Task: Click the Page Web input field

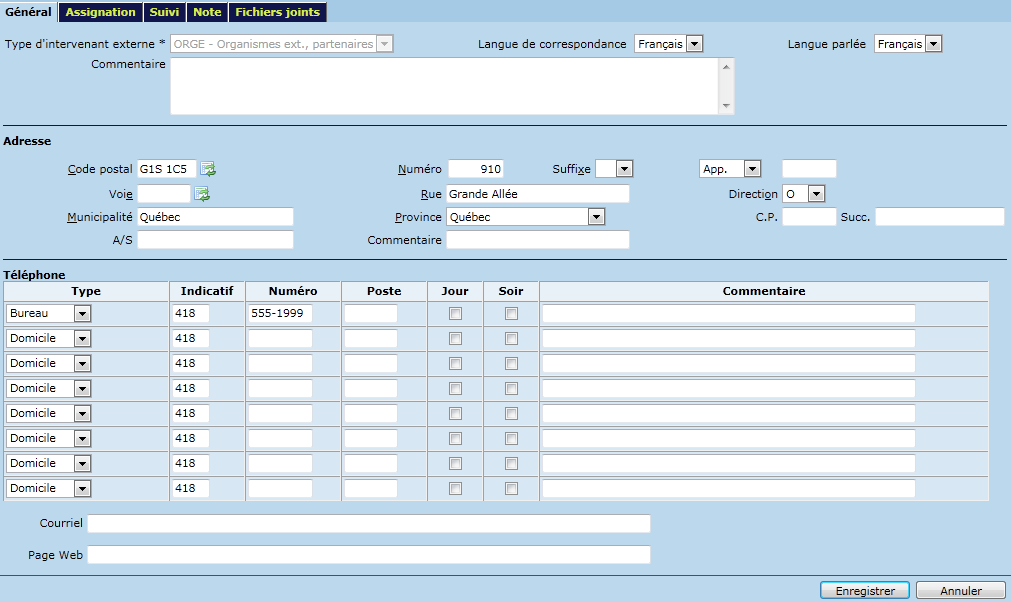Action: pos(369,555)
